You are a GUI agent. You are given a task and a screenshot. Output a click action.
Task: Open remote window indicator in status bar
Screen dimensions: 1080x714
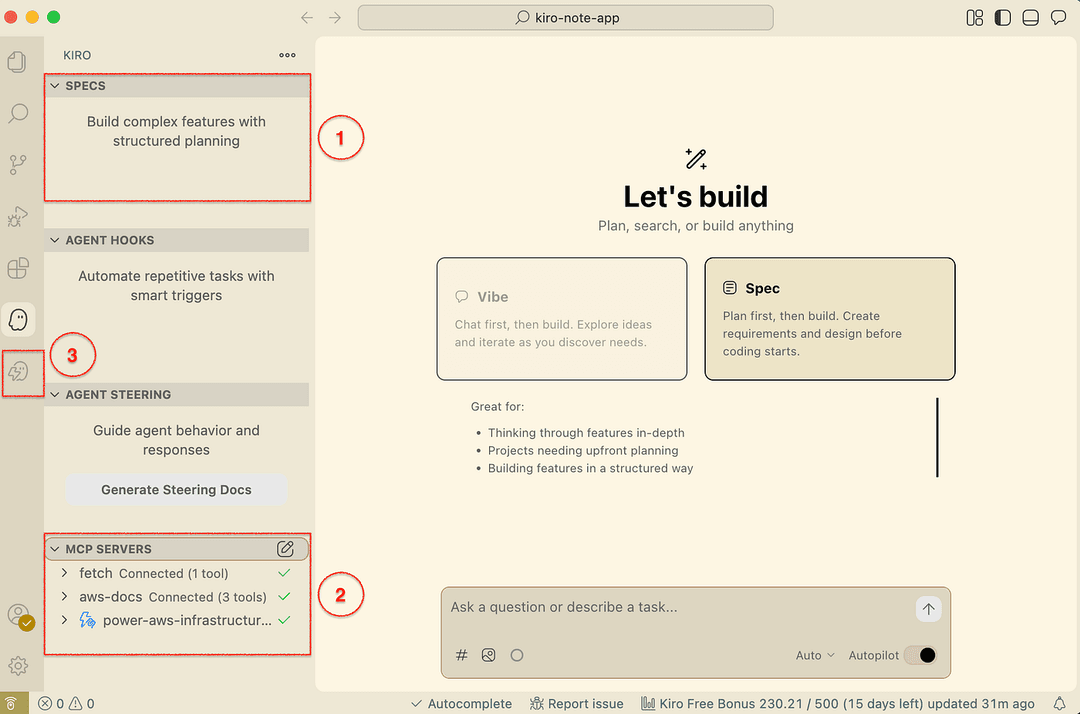[12, 704]
